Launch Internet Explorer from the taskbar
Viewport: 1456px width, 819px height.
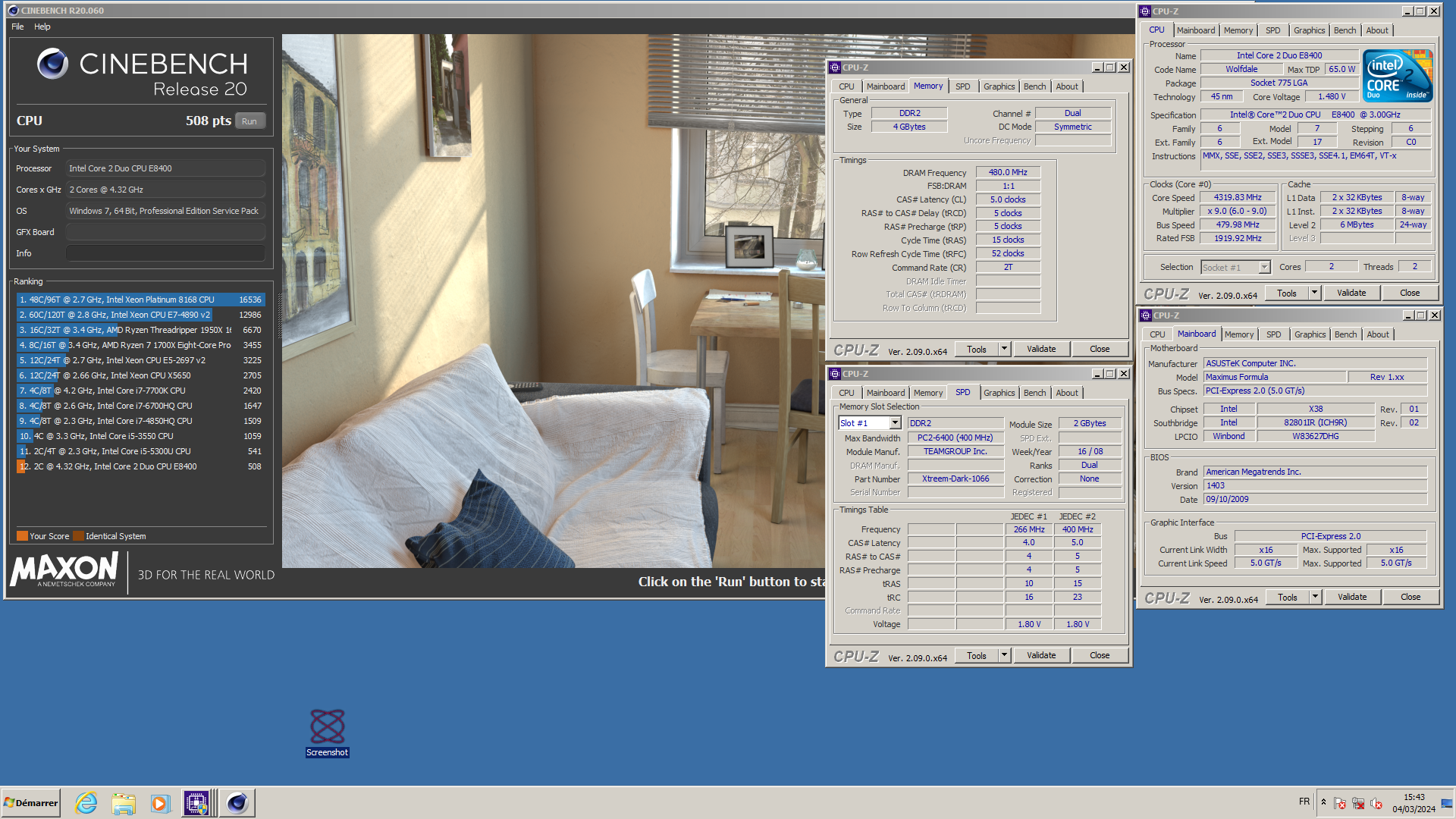tap(86, 803)
